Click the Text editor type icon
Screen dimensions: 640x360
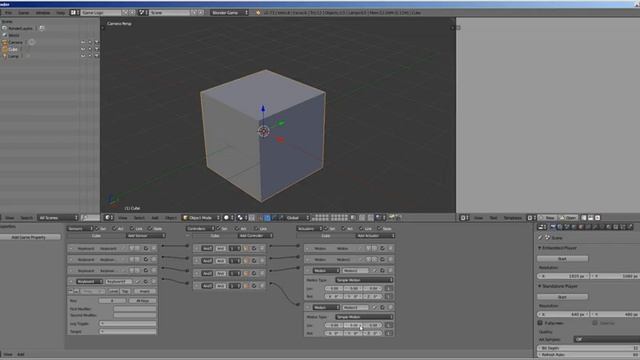pyautogui.click(x=464, y=218)
